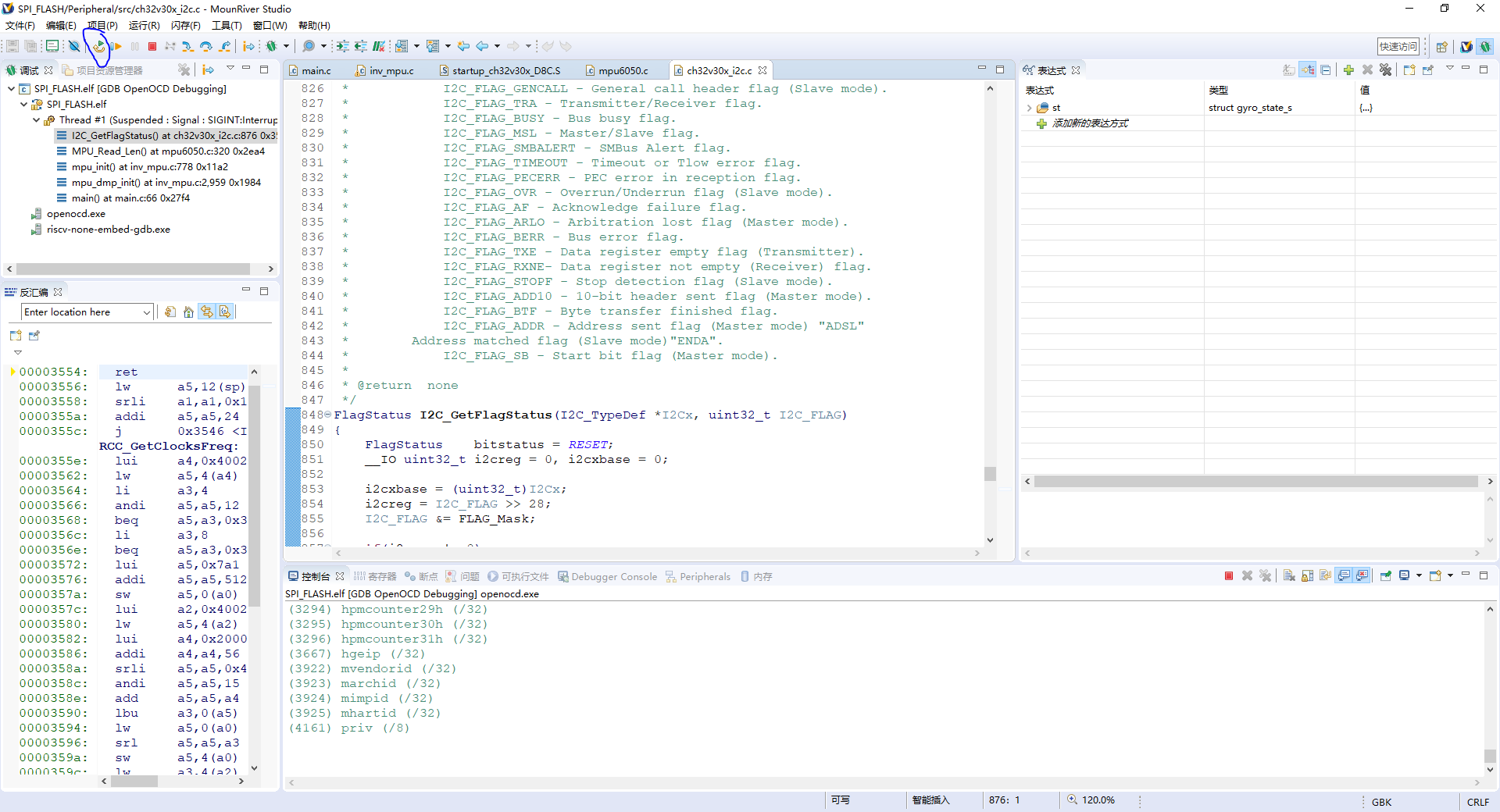Clear Console icon in console toolbar
The width and height of the screenshot is (1500, 812).
[x=1289, y=576]
